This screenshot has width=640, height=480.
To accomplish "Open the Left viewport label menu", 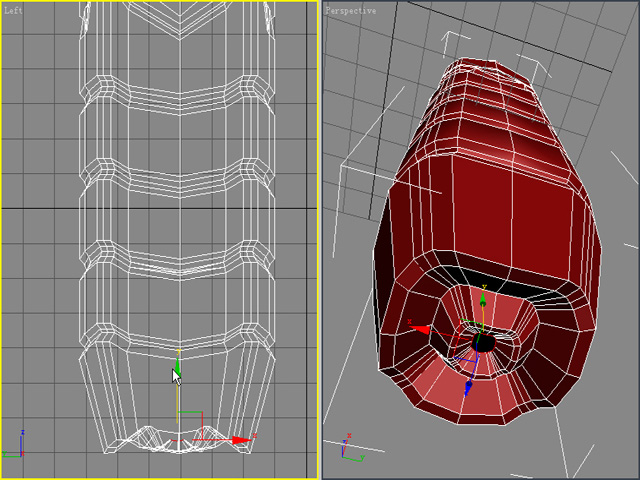I will tap(13, 11).
